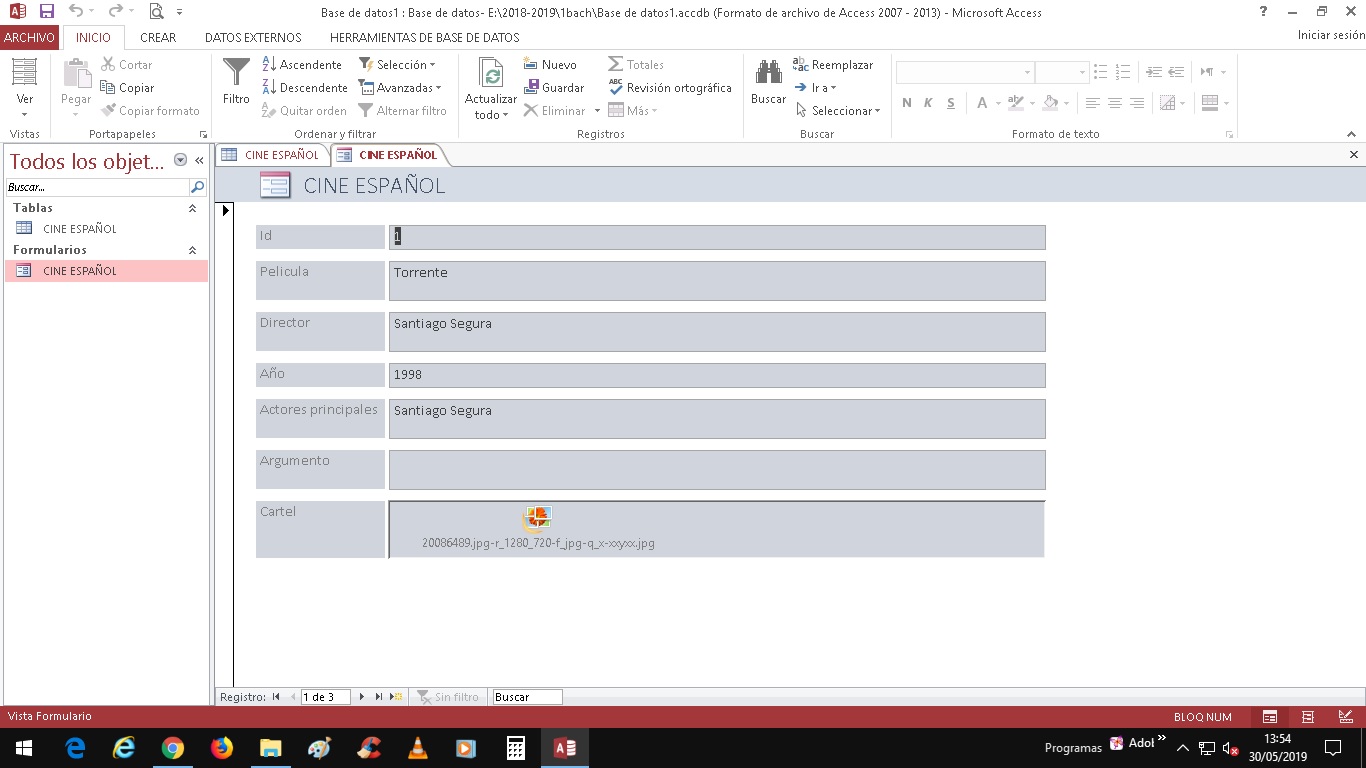Screen dimensions: 1366x768
Task: Click the empty Argumento field
Action: tap(717, 470)
